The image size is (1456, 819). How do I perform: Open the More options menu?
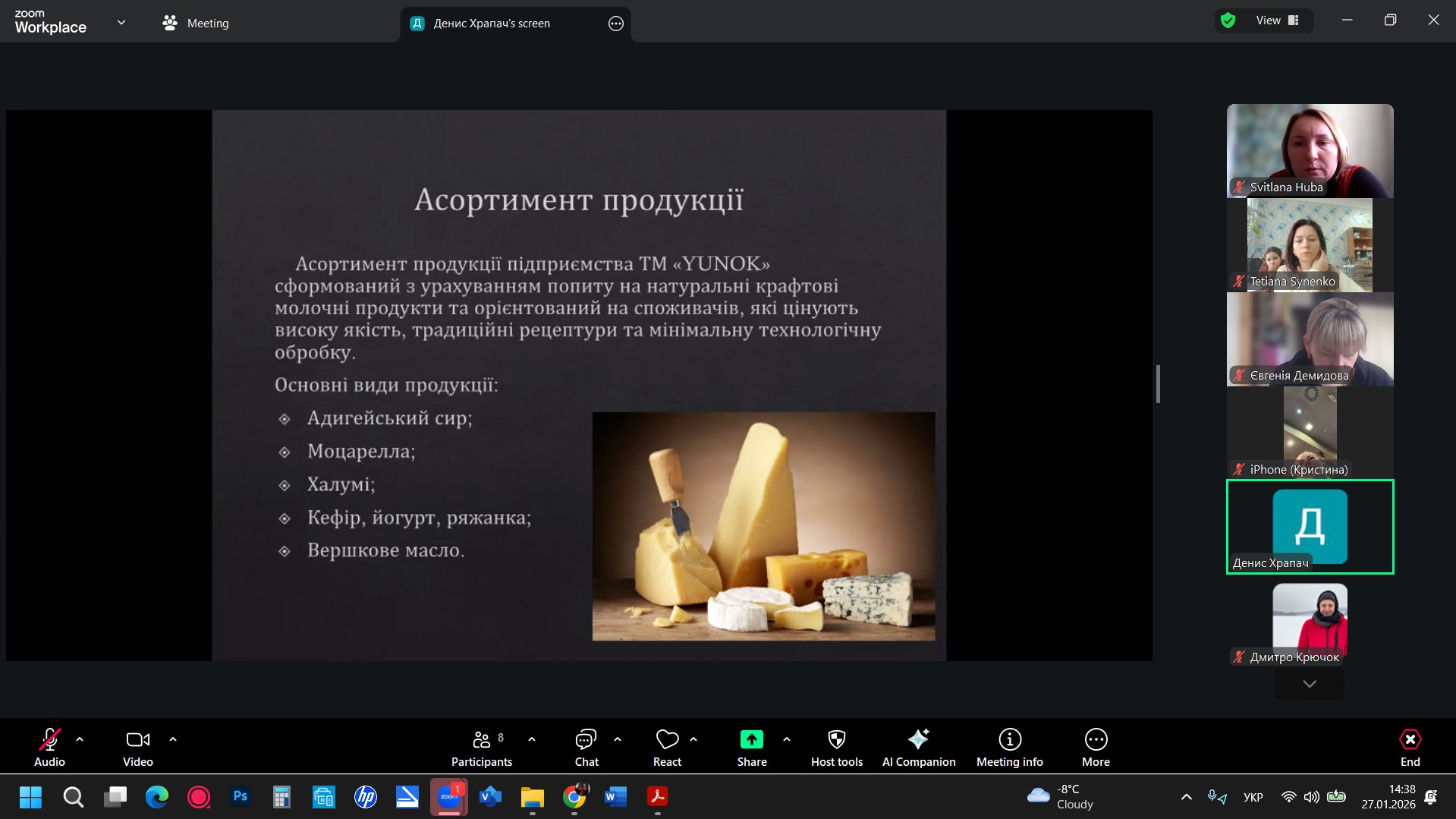tap(1096, 748)
